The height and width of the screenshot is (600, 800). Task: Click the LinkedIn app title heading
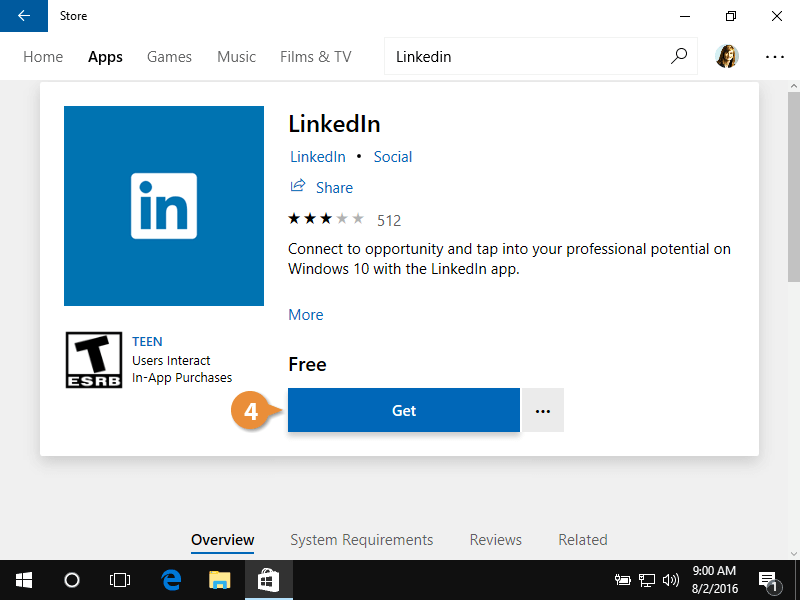[x=334, y=124]
